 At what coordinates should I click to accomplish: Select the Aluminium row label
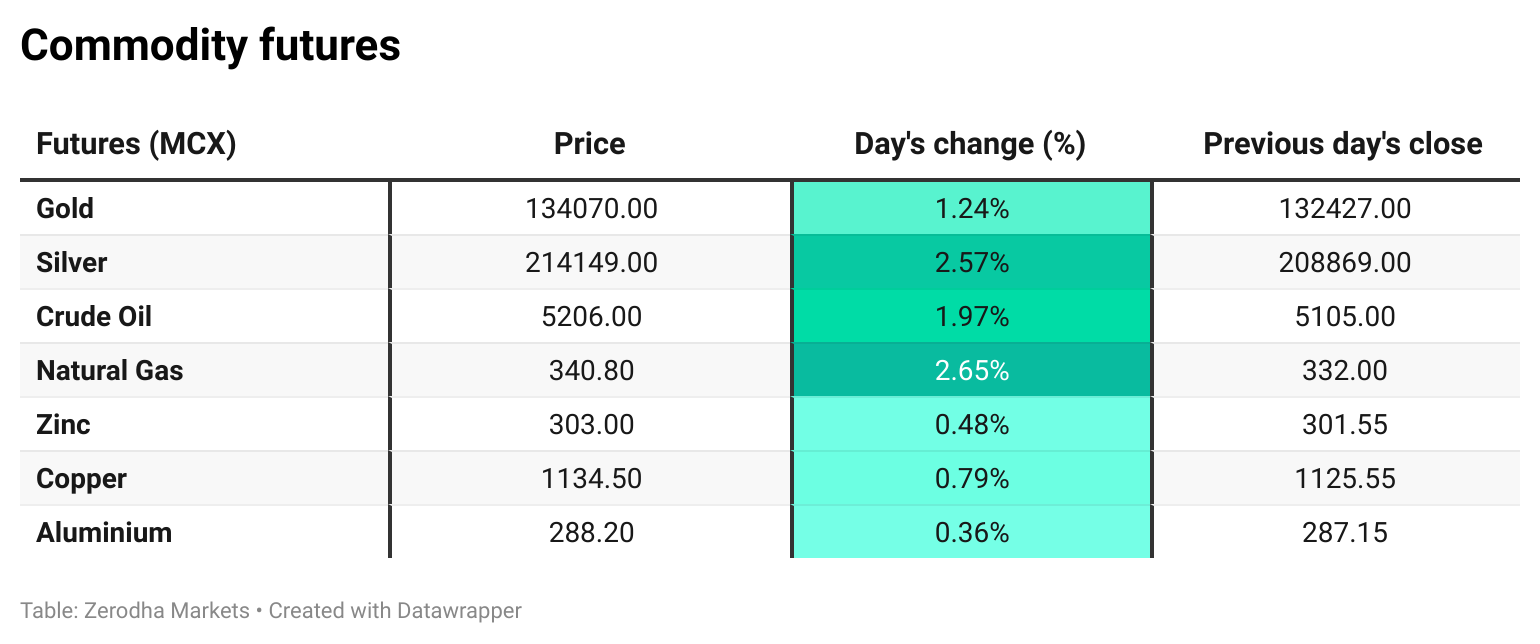pyautogui.click(x=104, y=533)
